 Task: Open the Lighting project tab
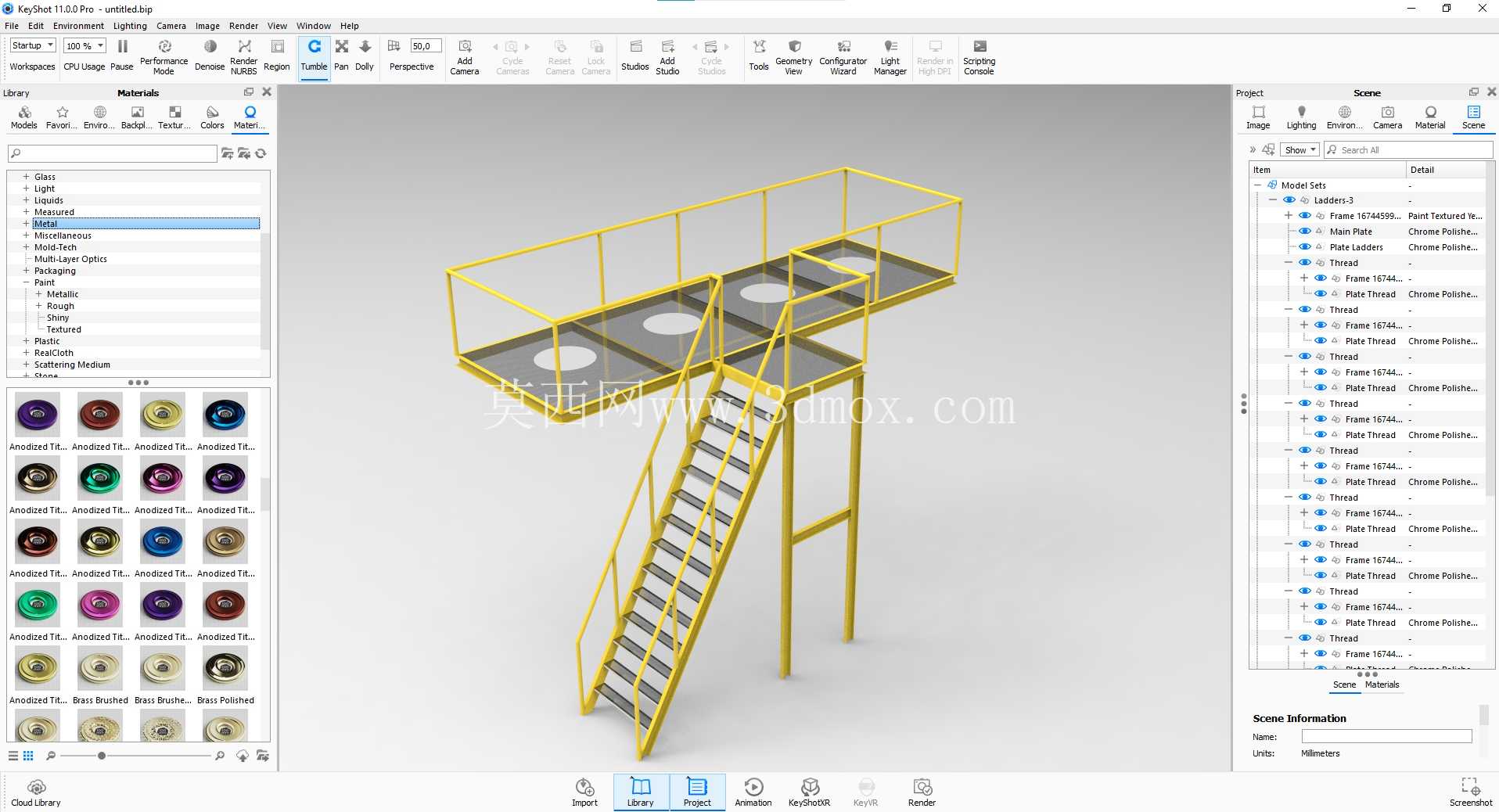[x=1301, y=117]
